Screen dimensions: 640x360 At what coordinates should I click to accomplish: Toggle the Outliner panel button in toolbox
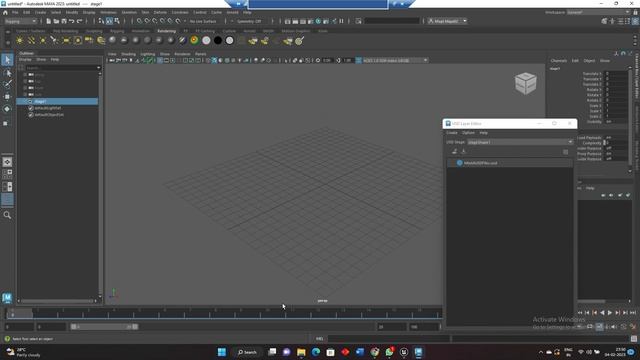[x=7, y=200]
